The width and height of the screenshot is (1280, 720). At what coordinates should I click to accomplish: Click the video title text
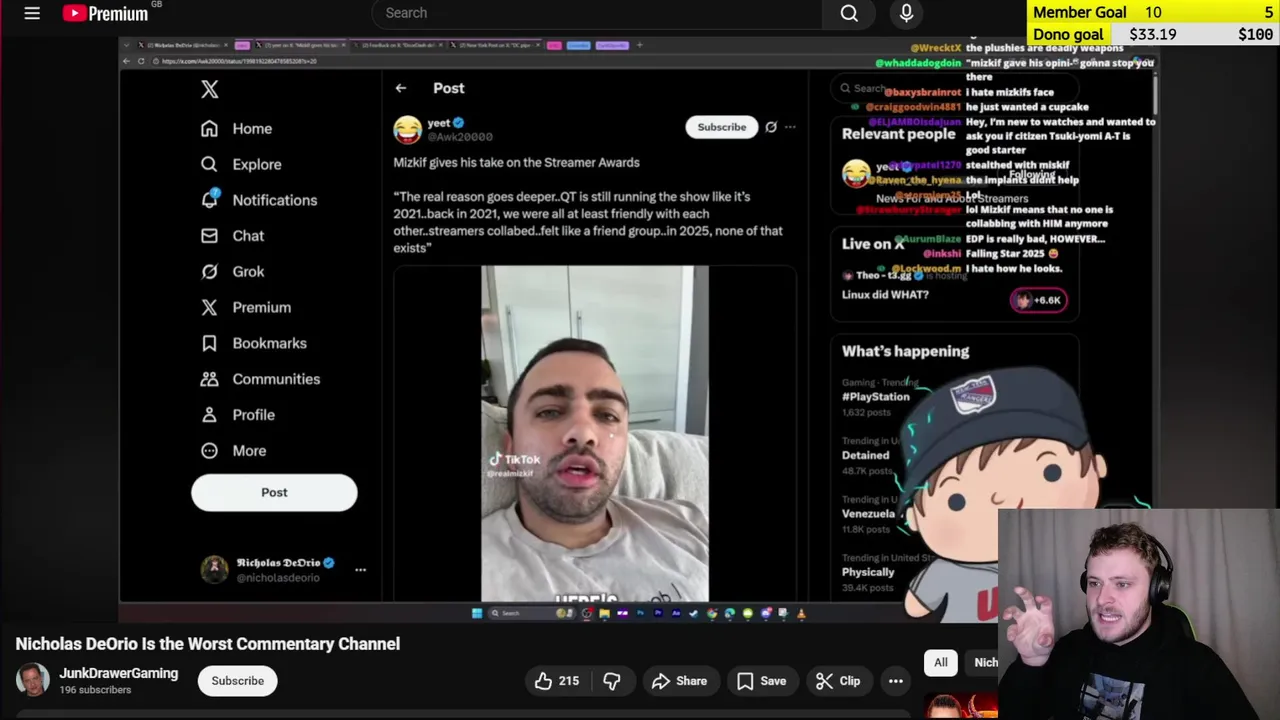tap(208, 644)
